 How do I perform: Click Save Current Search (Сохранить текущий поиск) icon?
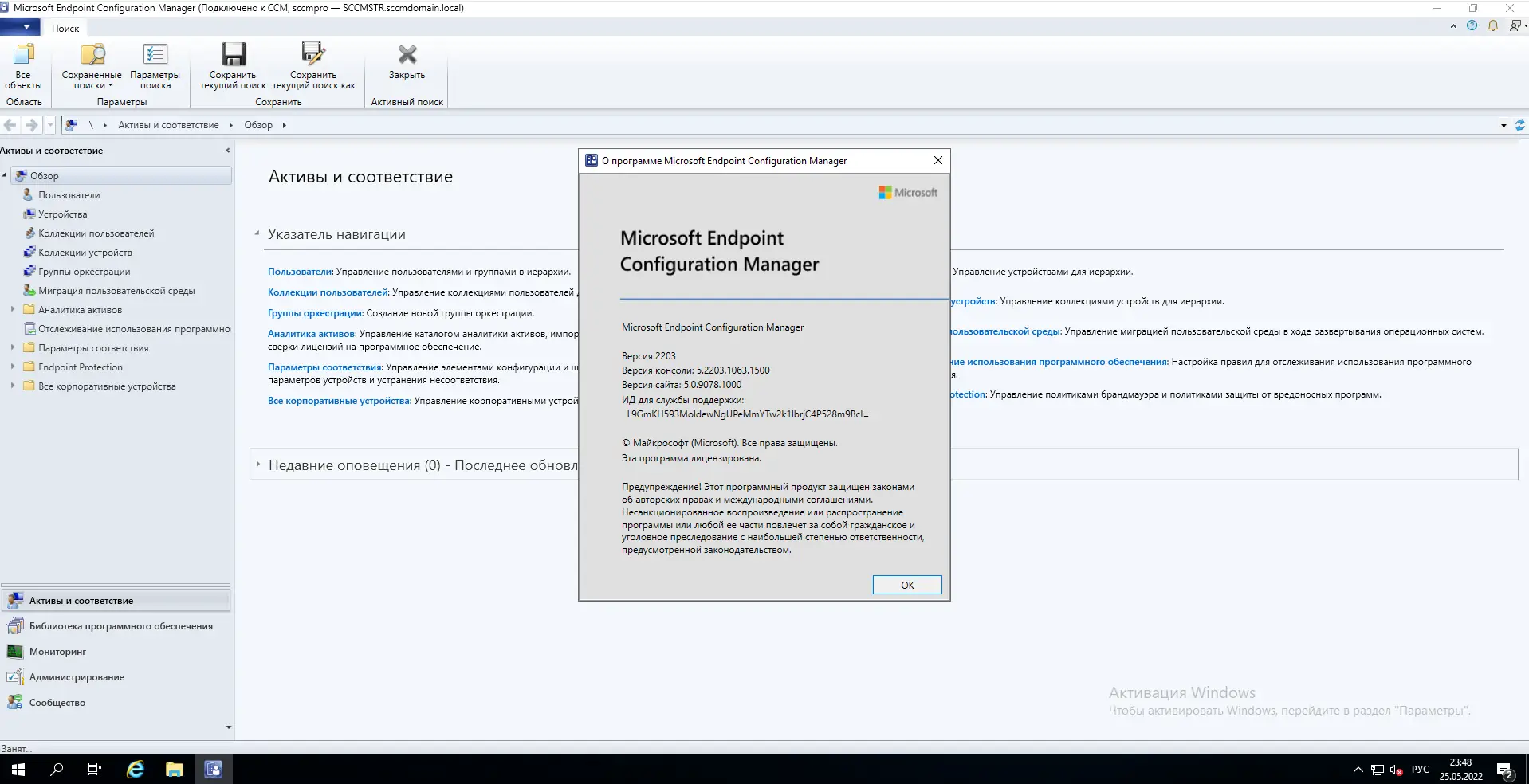point(233,66)
